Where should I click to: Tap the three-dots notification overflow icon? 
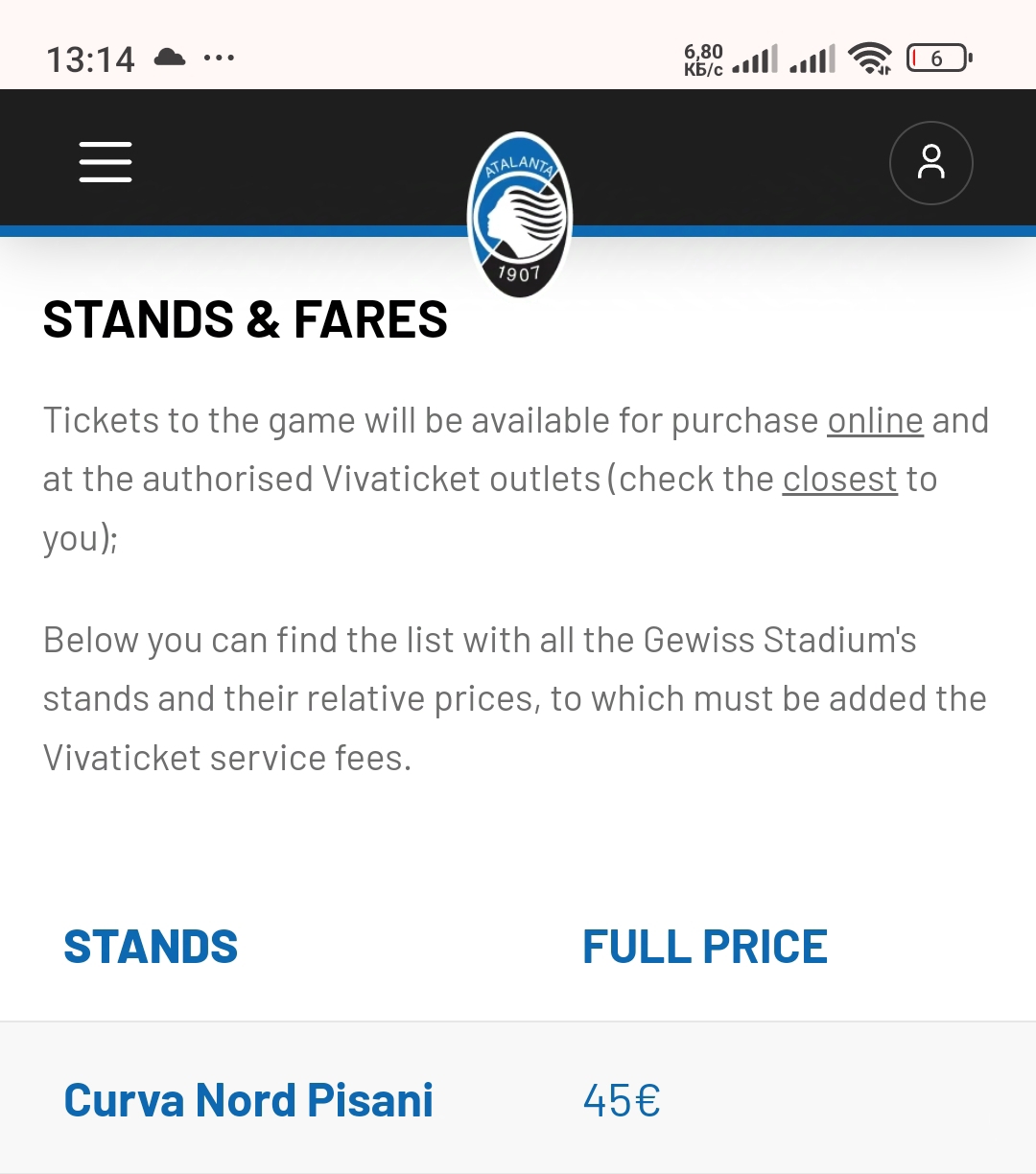(220, 59)
